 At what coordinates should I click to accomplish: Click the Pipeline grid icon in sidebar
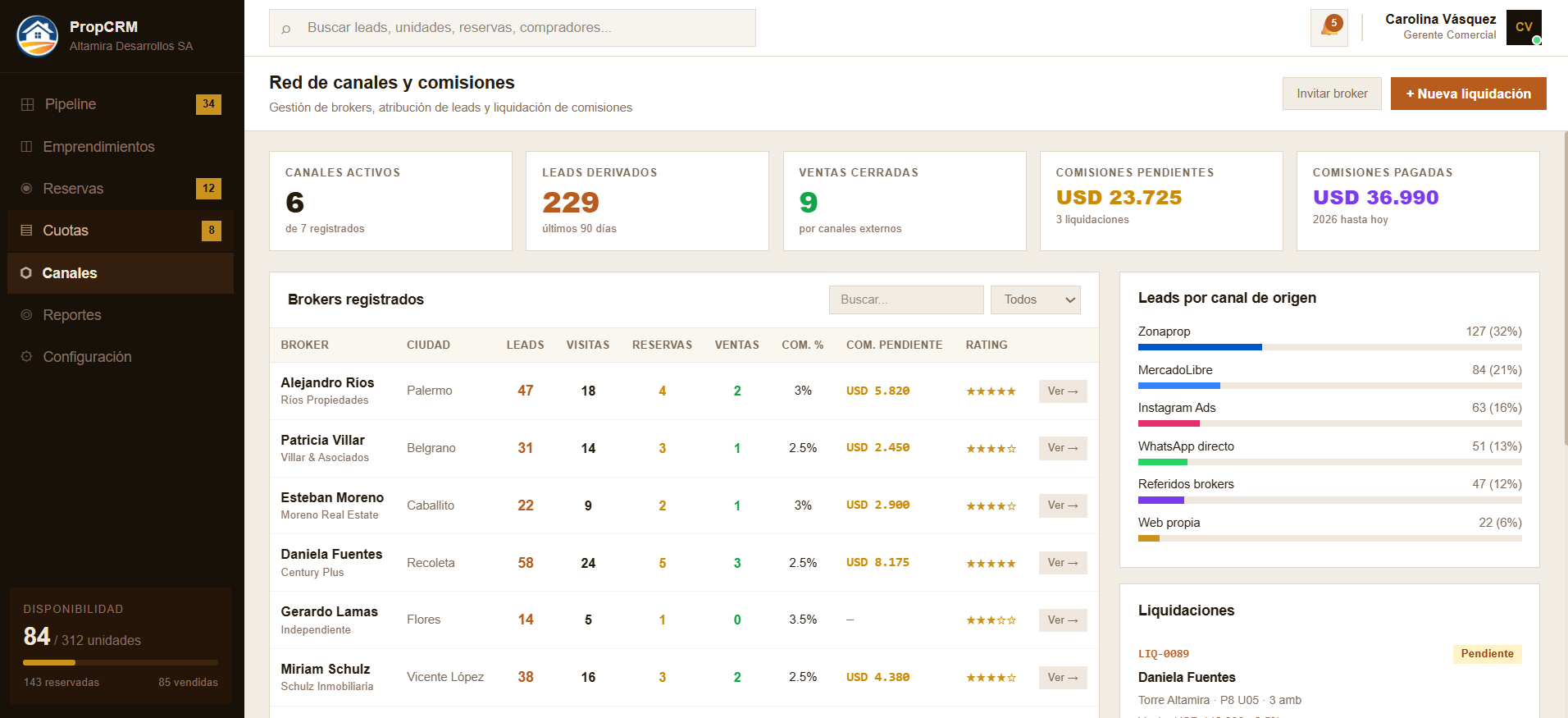27,104
